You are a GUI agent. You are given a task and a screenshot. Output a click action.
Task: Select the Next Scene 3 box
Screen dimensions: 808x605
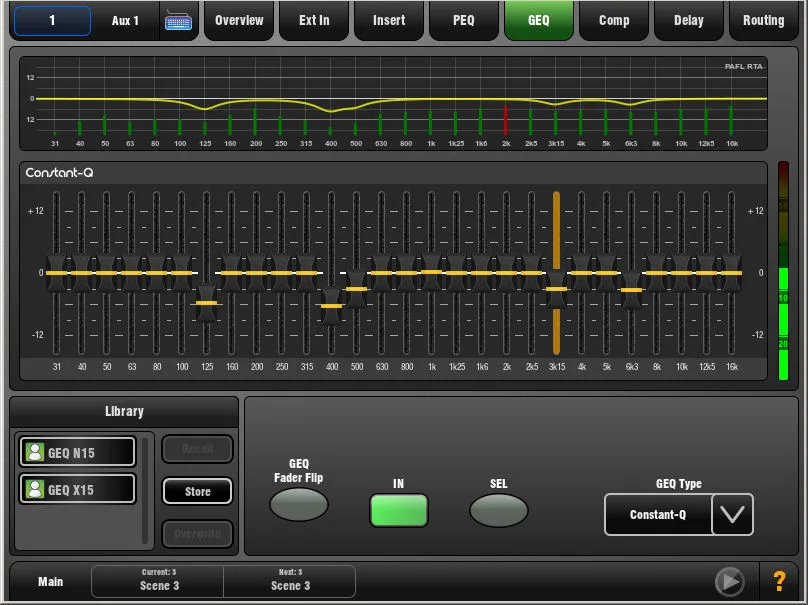point(290,581)
